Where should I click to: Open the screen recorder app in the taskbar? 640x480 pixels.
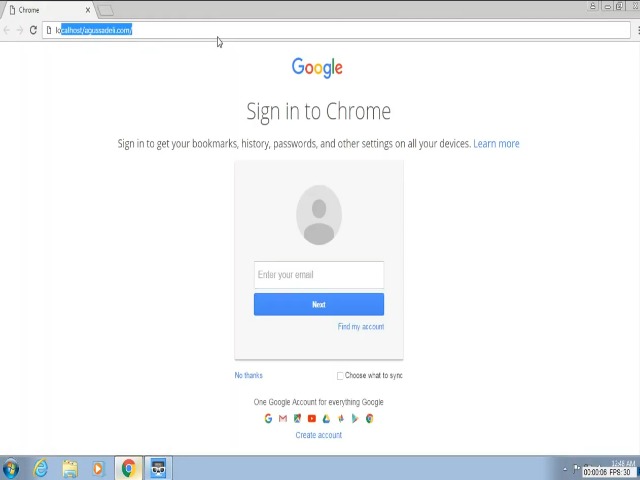click(158, 468)
